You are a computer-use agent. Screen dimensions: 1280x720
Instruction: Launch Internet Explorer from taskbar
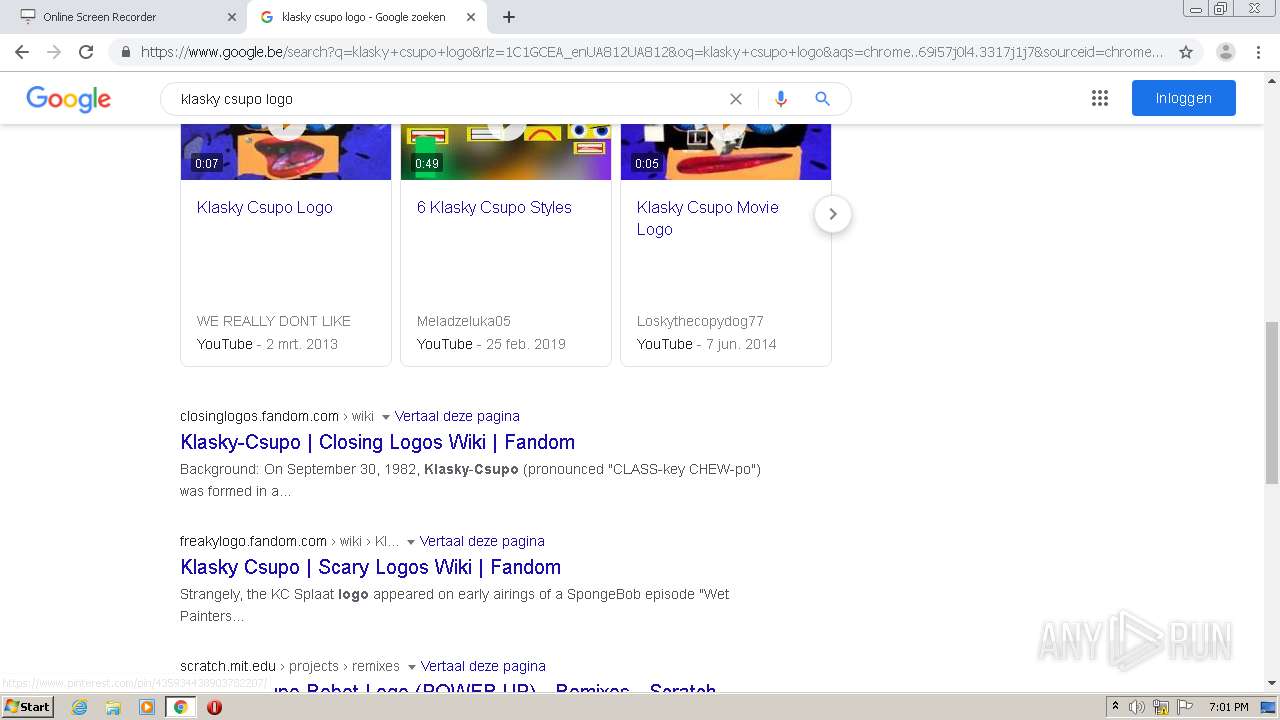tap(80, 707)
